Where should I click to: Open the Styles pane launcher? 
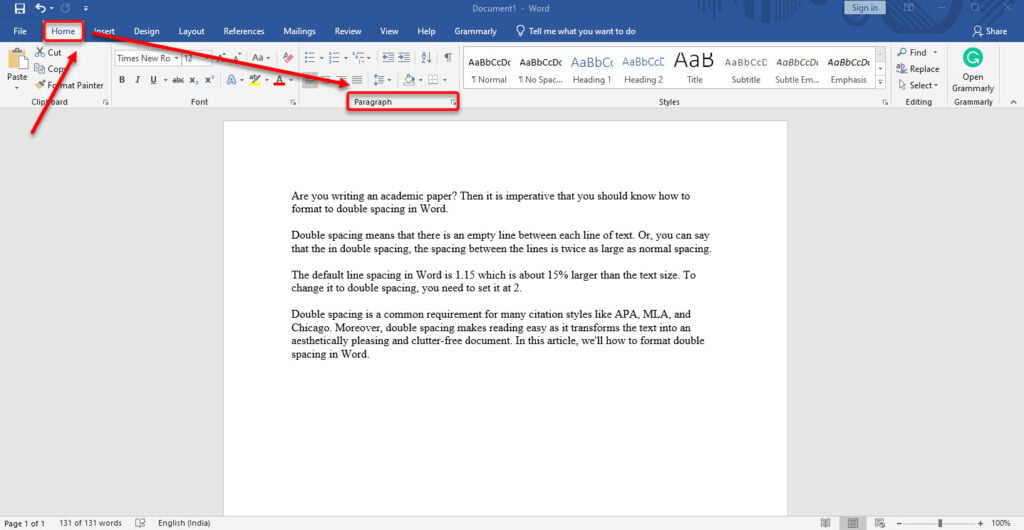885,102
